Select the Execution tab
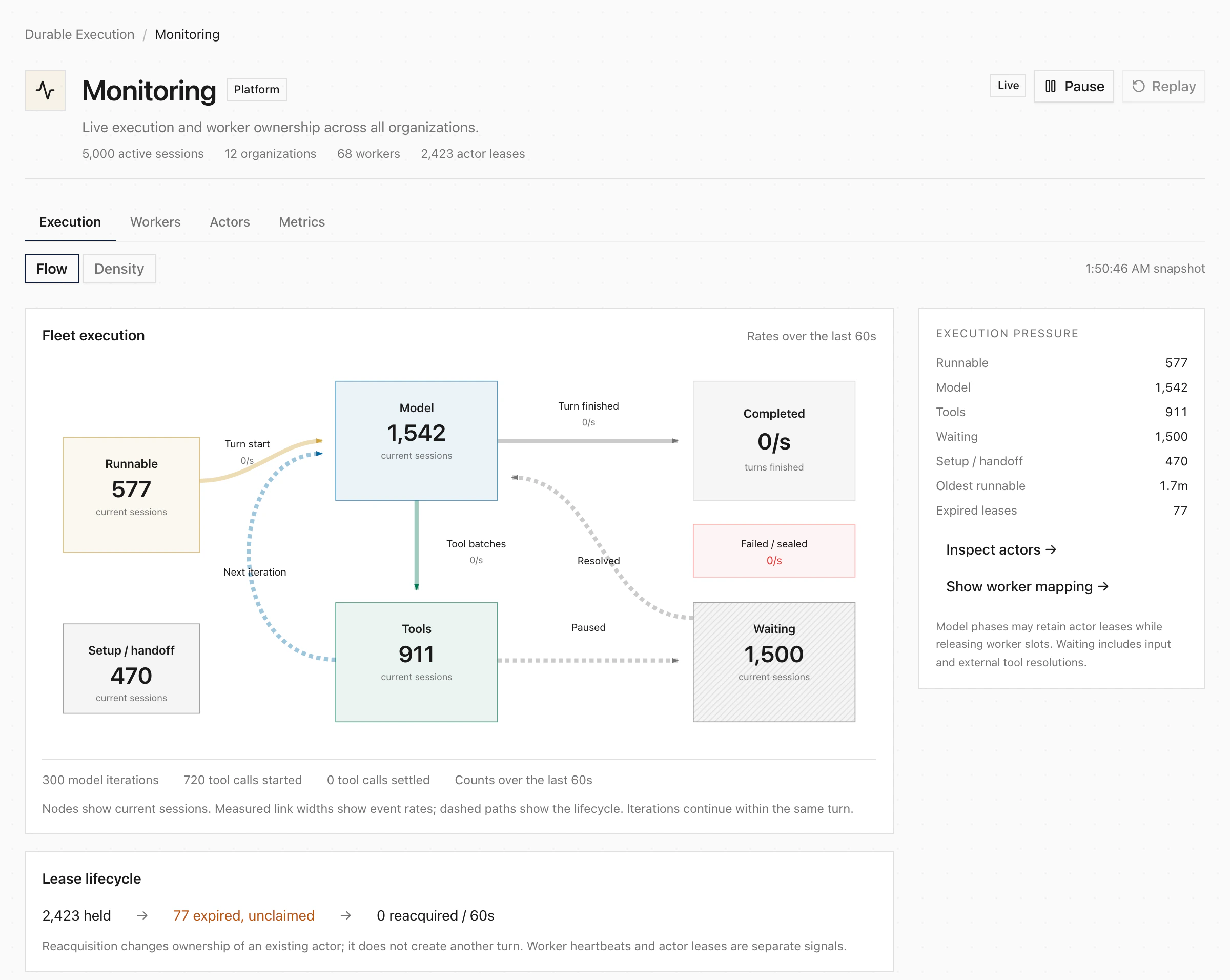The image size is (1230, 980). tap(70, 222)
